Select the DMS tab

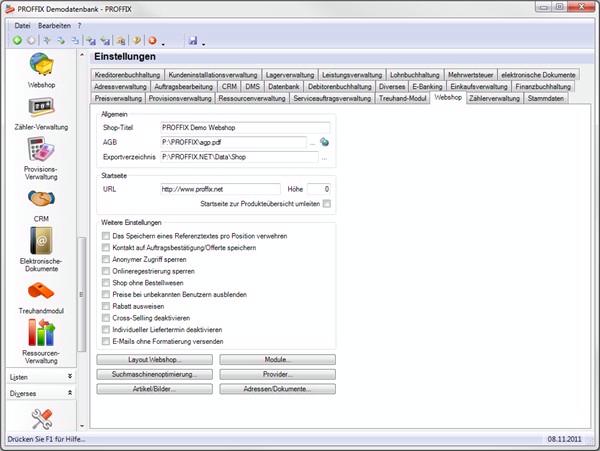point(253,86)
